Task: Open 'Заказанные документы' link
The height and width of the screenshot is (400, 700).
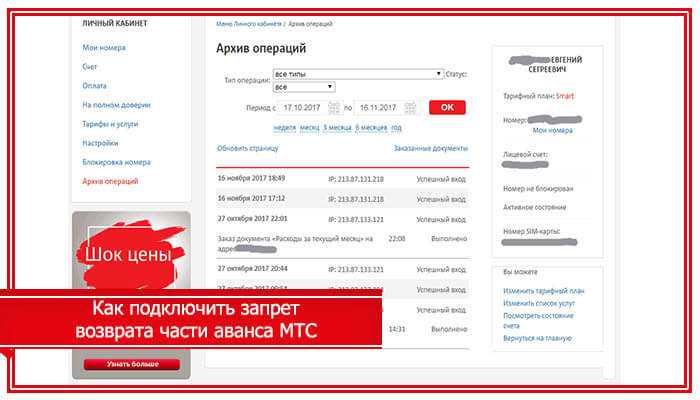Action: point(430,148)
